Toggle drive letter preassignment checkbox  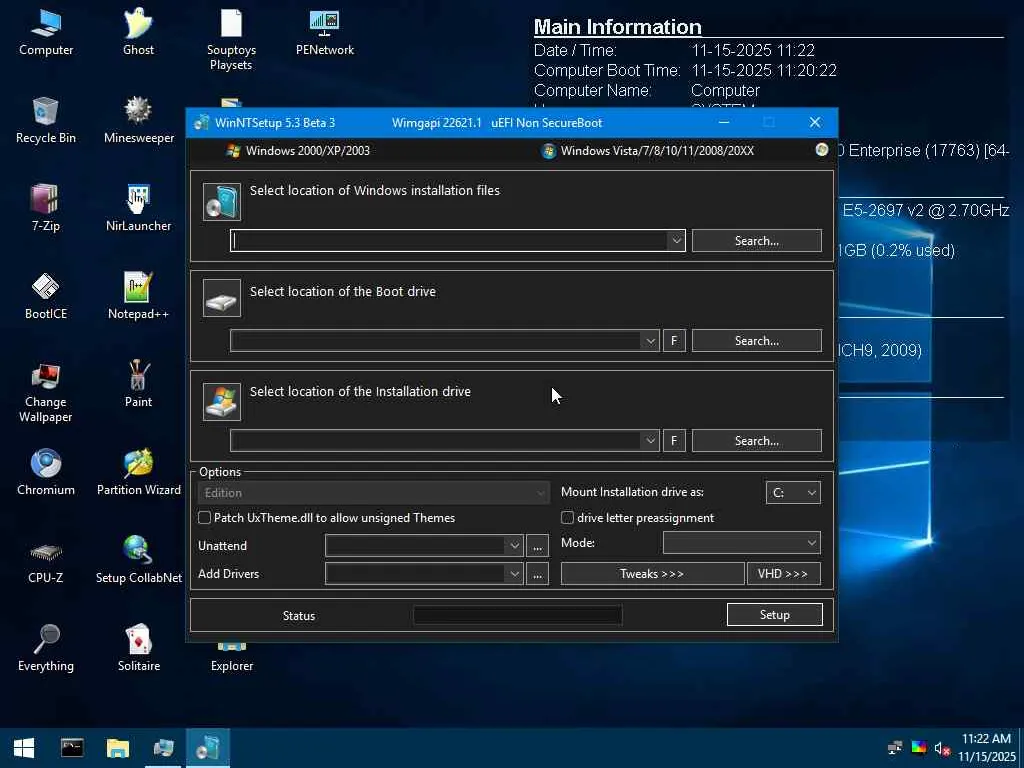click(568, 518)
